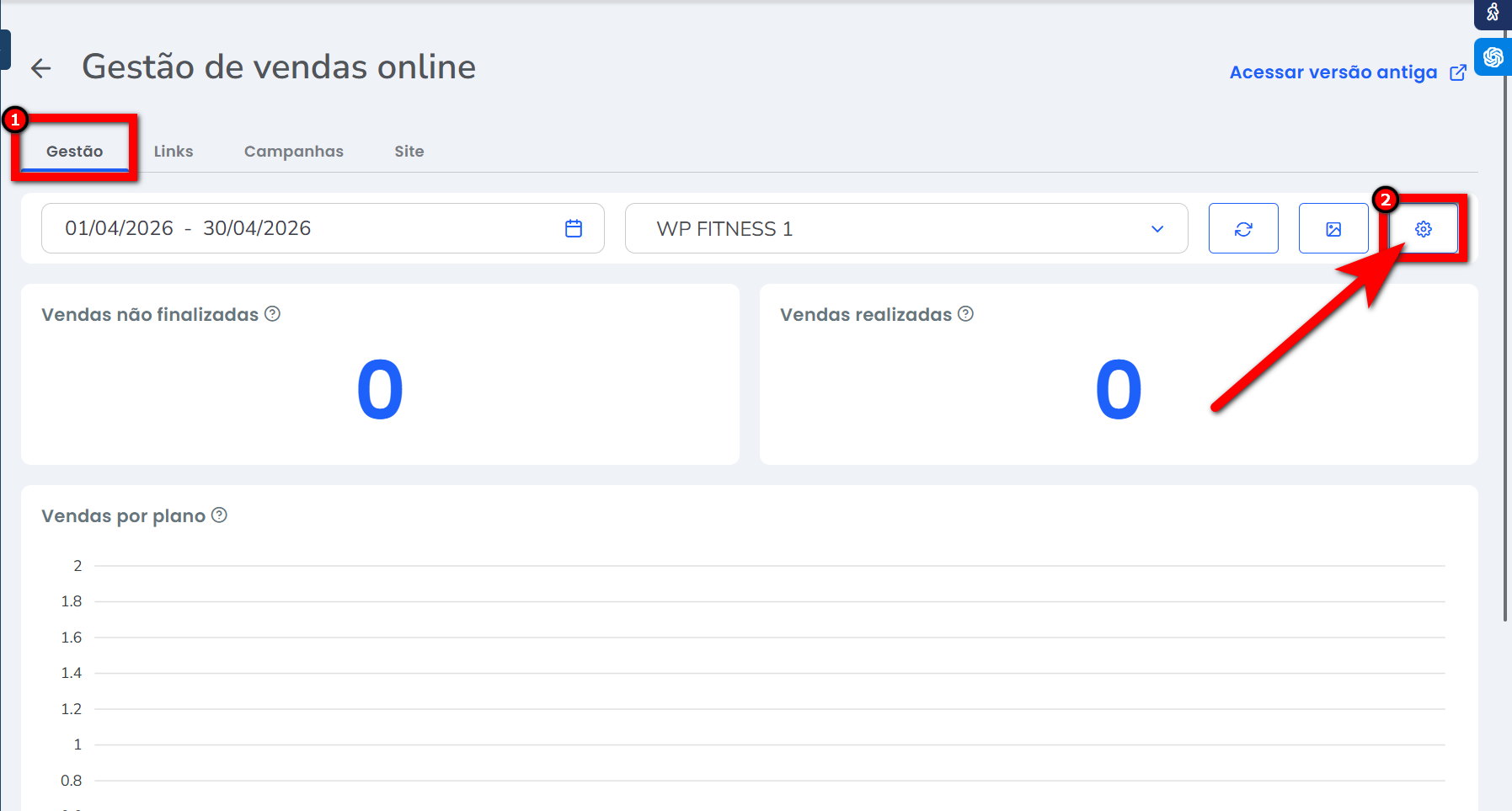Show help for Vendas por plano
The height and width of the screenshot is (811, 1512).
(x=219, y=515)
